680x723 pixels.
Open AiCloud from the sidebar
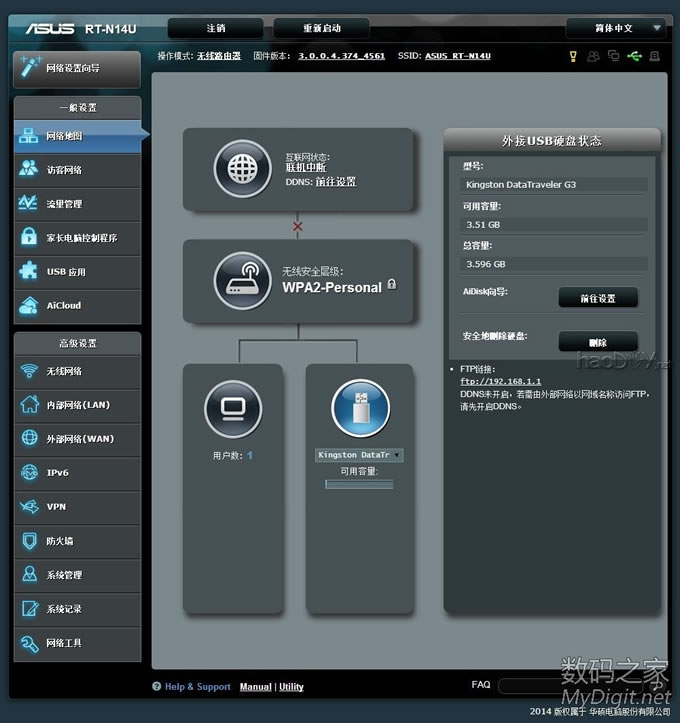tap(77, 306)
